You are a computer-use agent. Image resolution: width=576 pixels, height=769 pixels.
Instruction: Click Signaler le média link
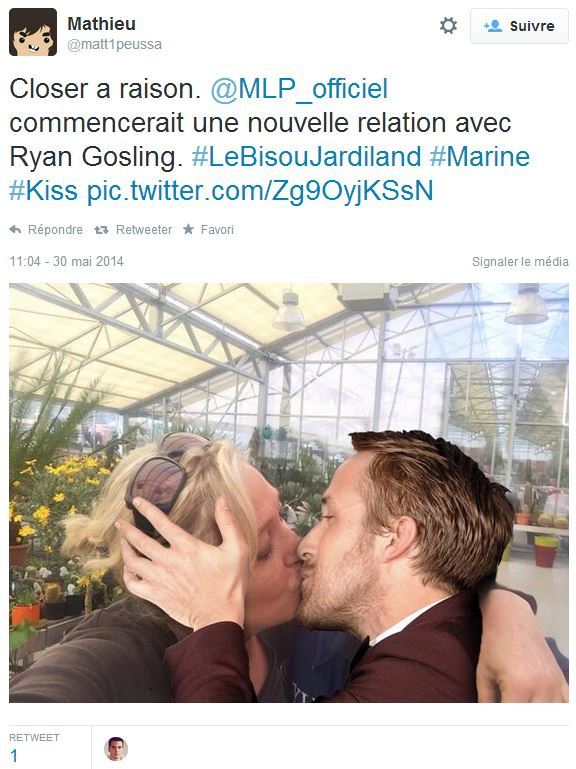(x=520, y=262)
